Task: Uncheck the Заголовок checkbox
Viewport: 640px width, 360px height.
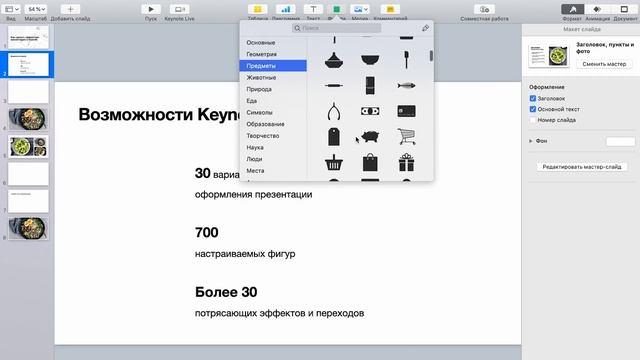Action: pos(533,98)
